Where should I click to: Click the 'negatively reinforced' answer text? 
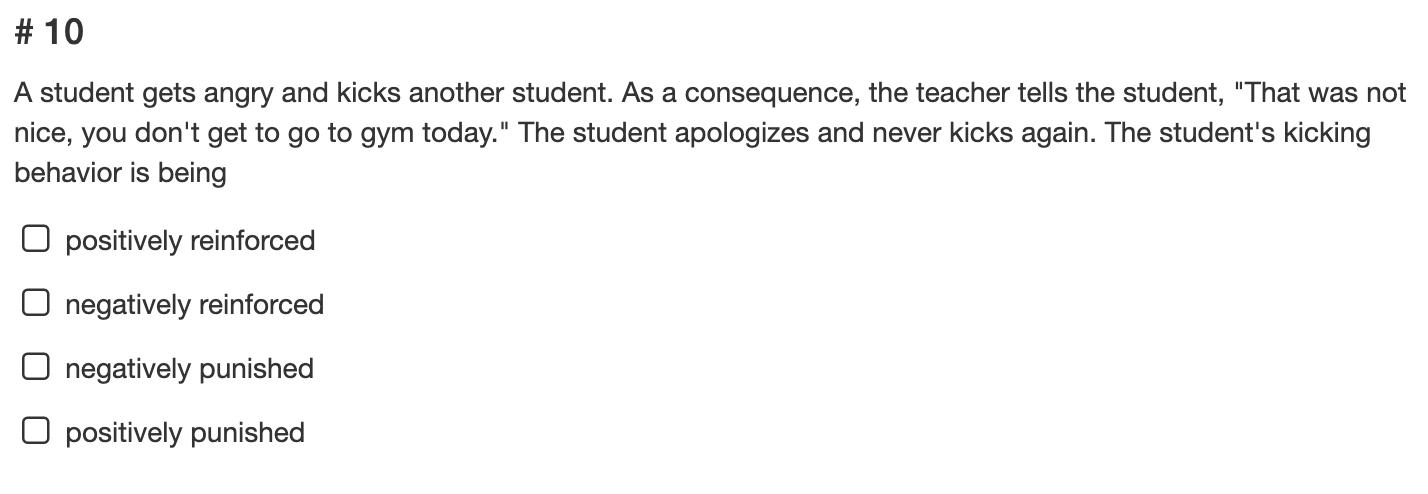click(195, 305)
